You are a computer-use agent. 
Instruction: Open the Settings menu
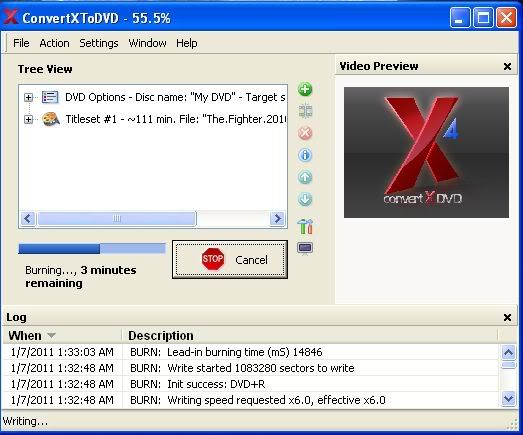click(99, 43)
